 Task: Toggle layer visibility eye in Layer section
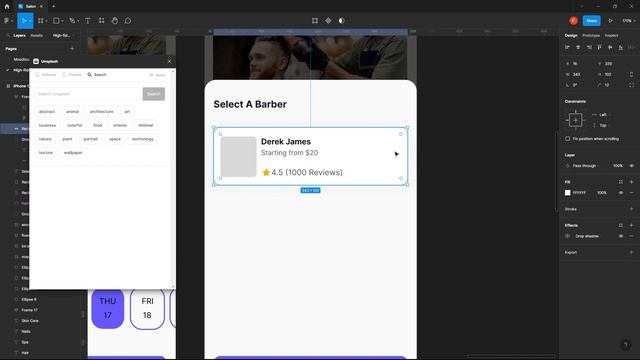[x=631, y=166]
